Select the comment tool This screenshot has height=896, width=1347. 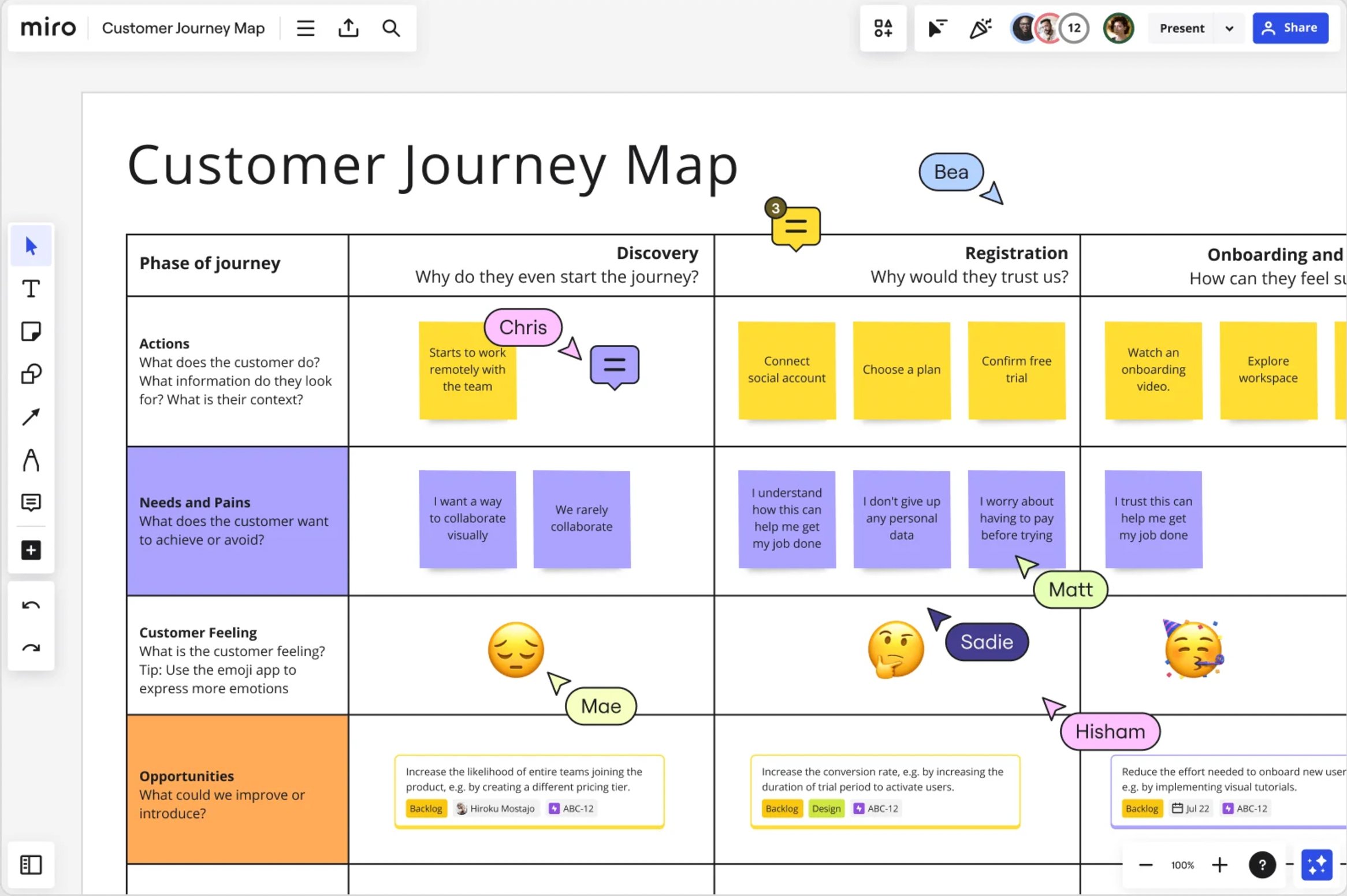pos(30,503)
